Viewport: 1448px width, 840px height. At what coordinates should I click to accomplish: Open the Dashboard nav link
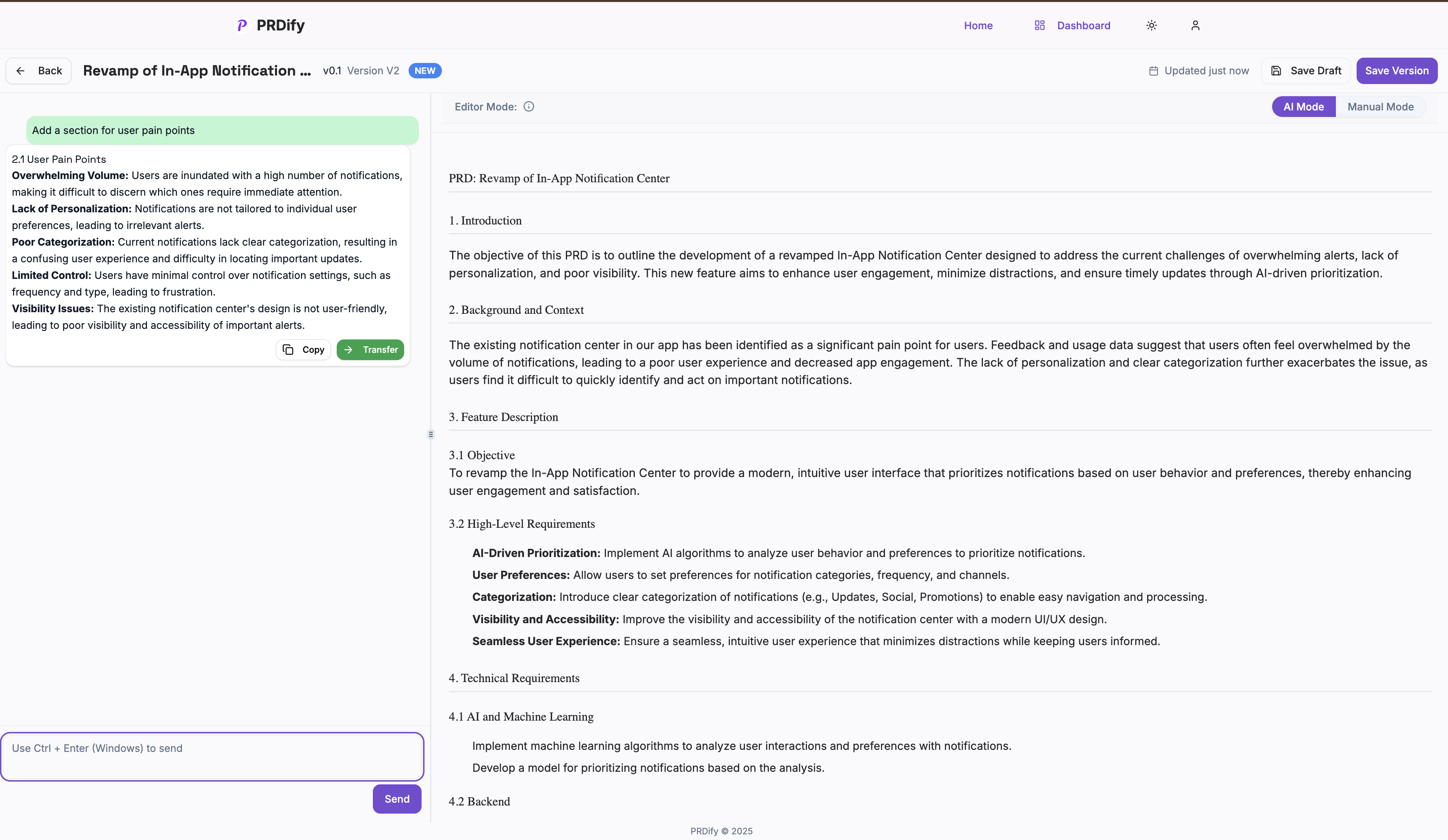(x=1083, y=25)
